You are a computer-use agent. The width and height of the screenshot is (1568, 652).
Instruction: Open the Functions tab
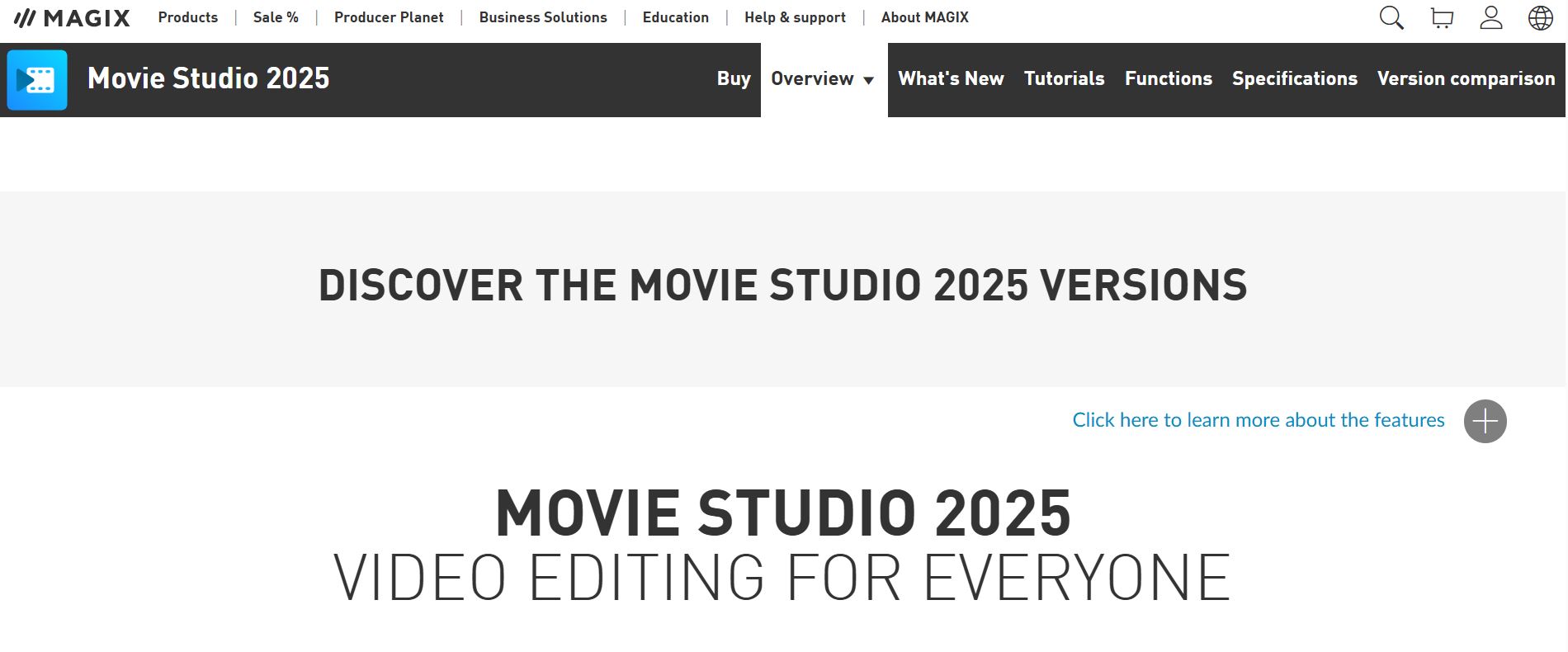point(1169,79)
